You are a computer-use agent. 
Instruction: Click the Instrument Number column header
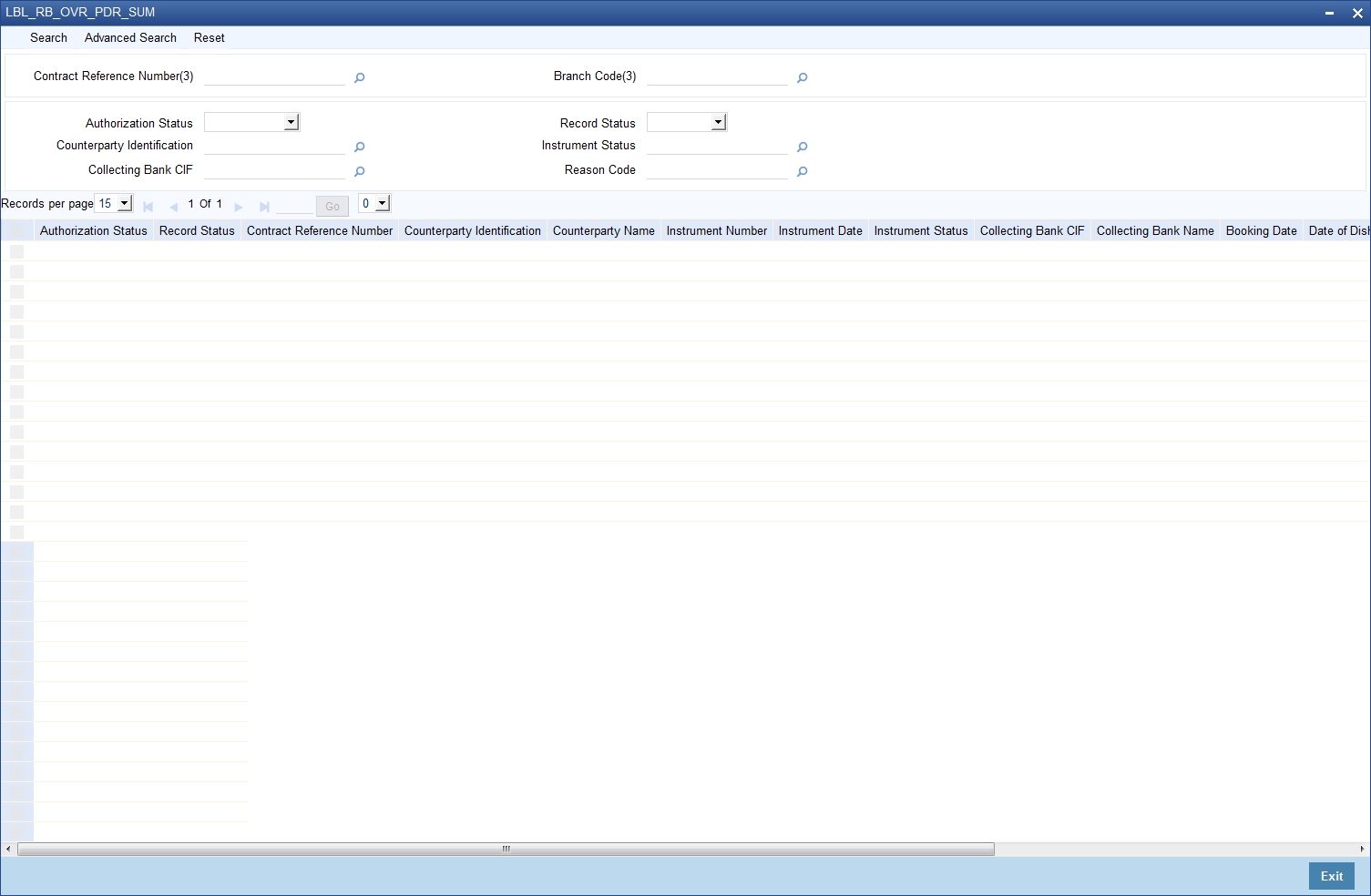click(717, 231)
